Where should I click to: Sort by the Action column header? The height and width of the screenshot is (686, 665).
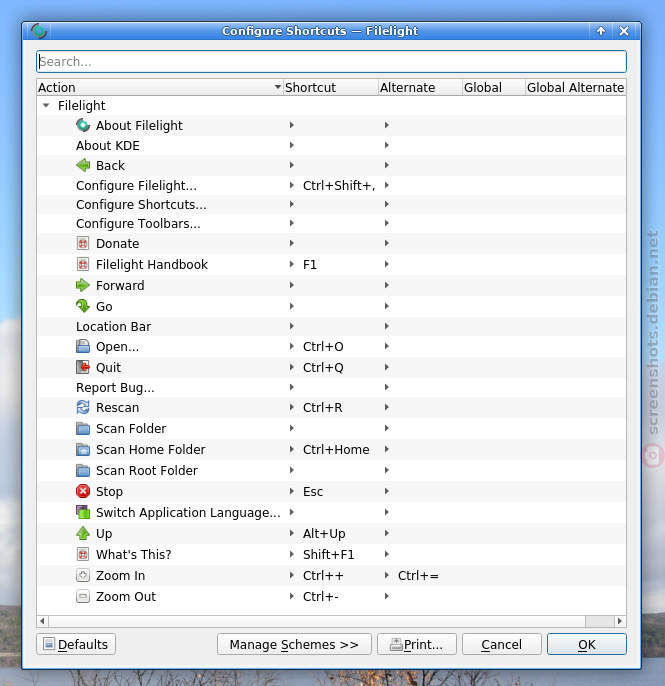tap(160, 88)
